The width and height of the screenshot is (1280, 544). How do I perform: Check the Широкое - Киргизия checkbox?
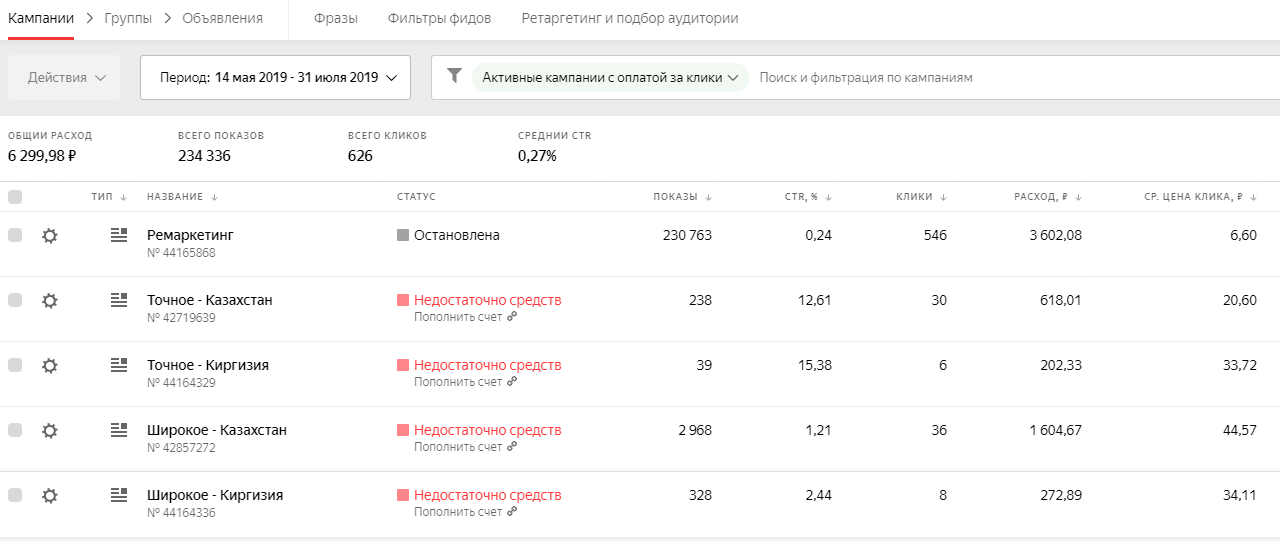coord(15,495)
